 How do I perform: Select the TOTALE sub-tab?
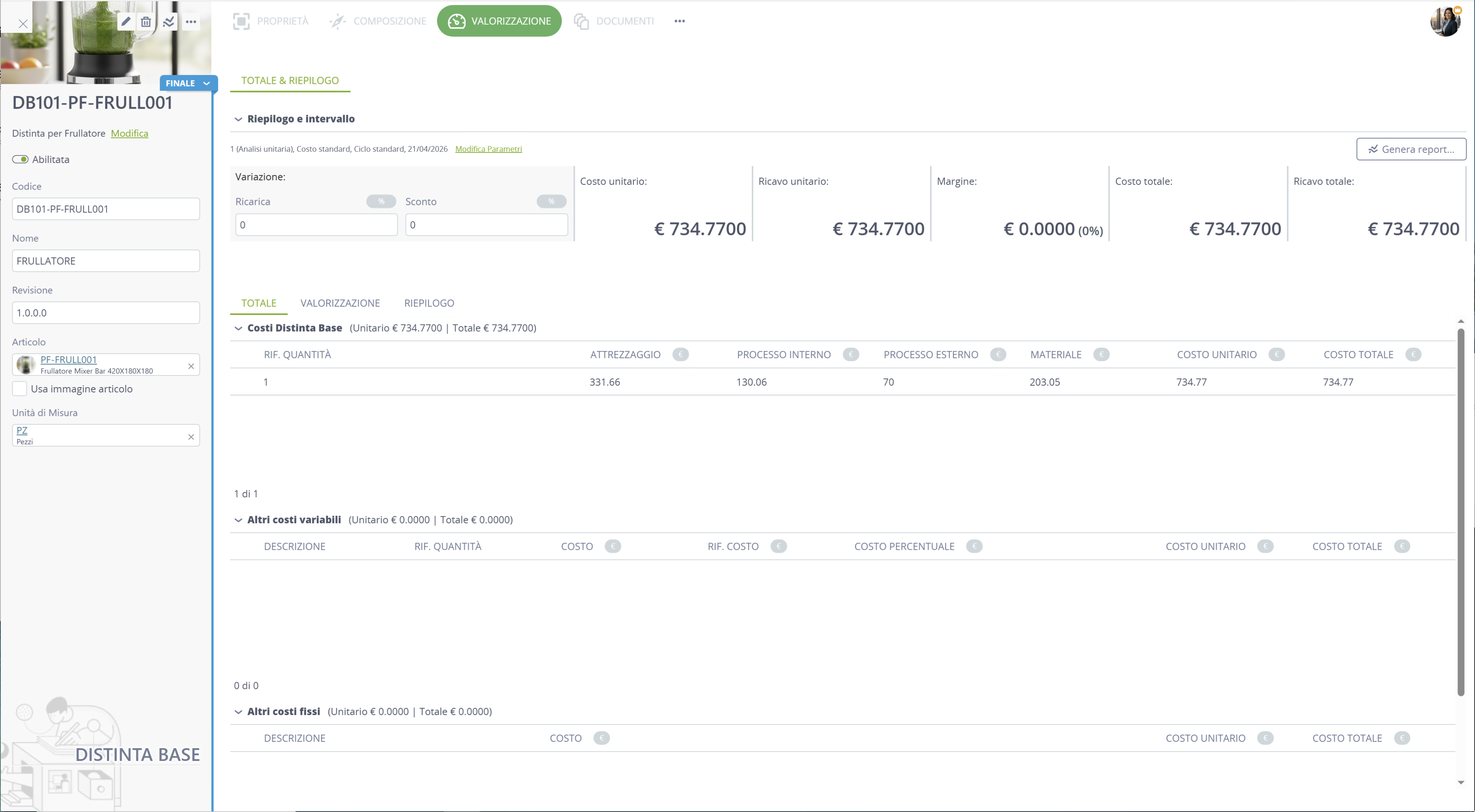point(259,303)
